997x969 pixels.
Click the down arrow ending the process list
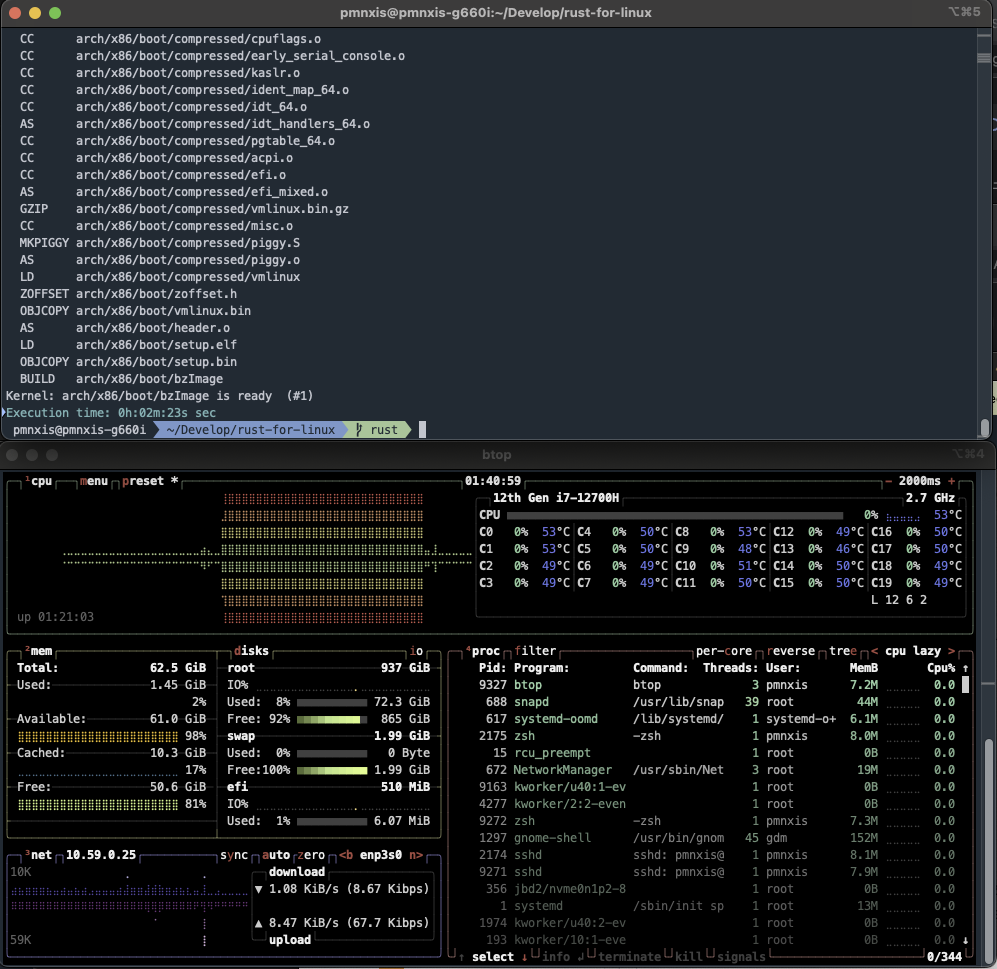click(965, 940)
